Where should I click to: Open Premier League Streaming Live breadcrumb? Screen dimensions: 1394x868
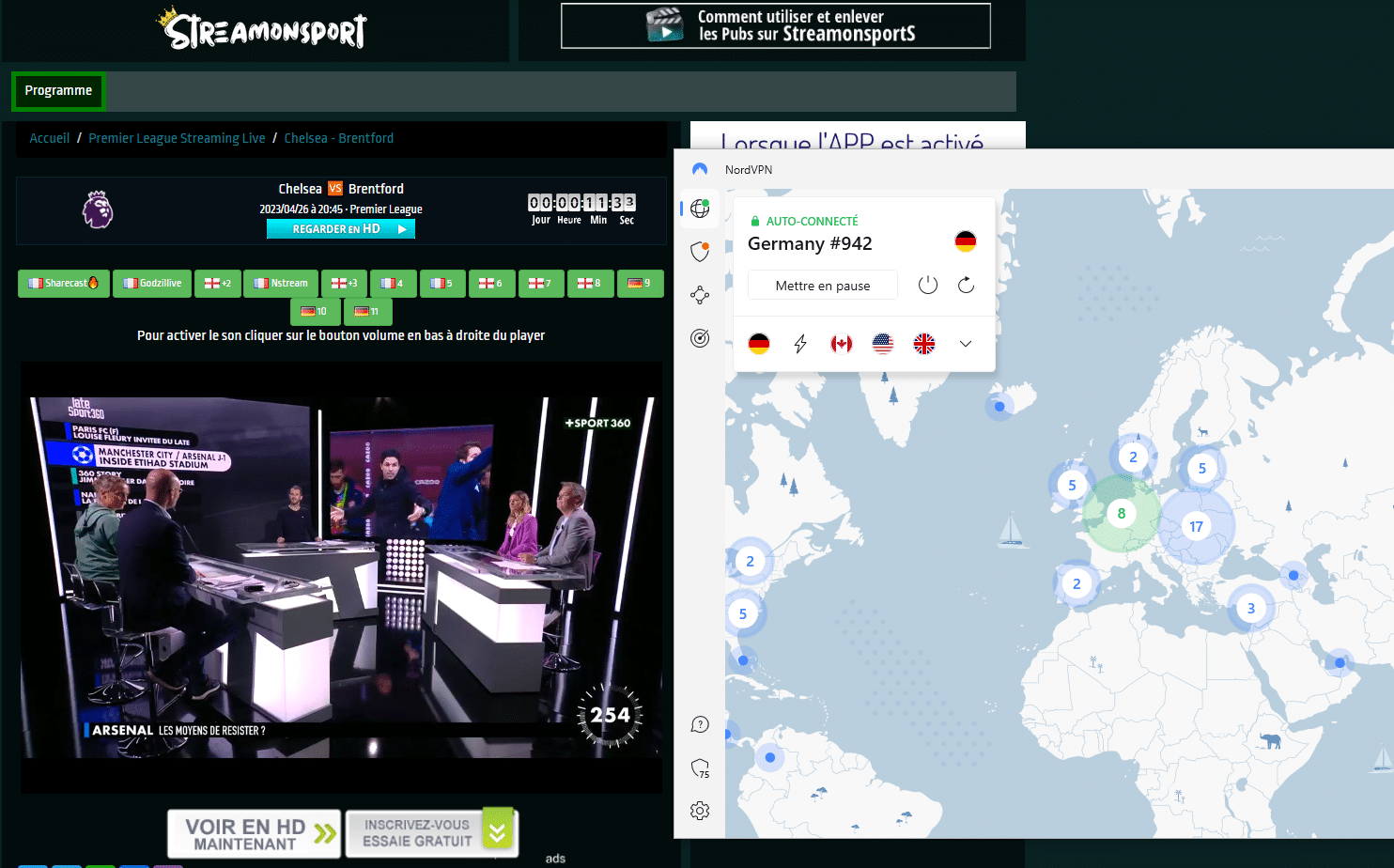pyautogui.click(x=177, y=138)
